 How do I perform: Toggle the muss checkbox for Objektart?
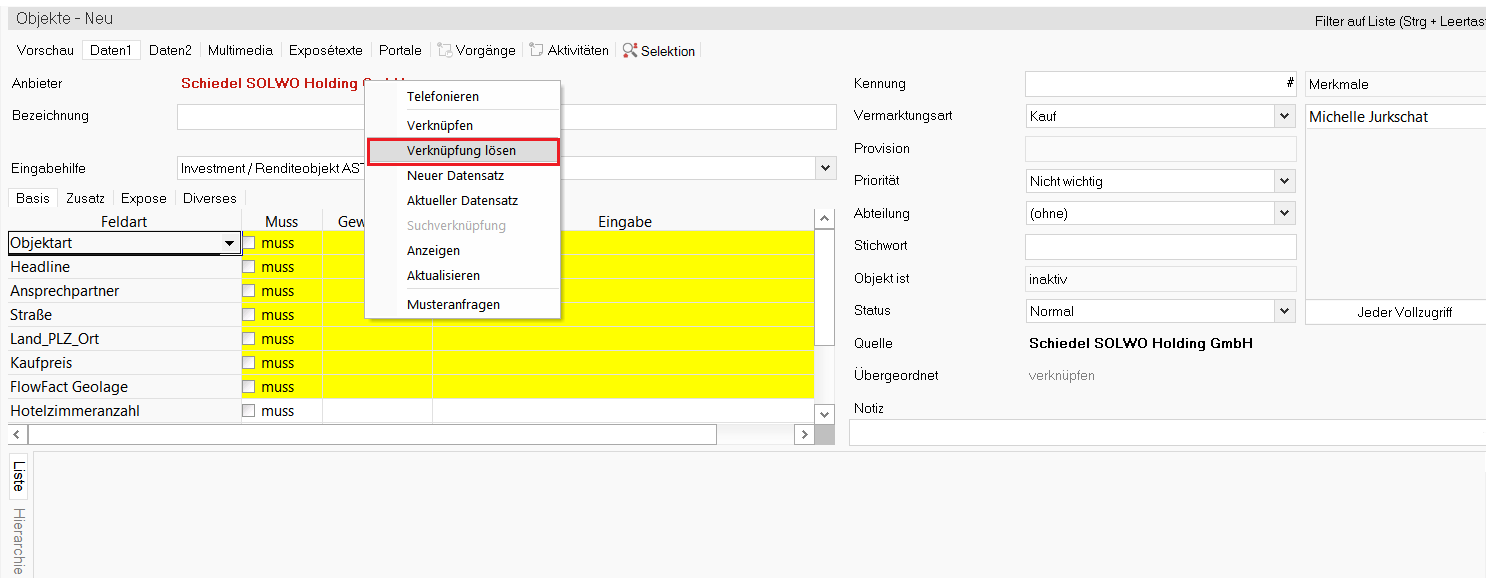point(249,243)
